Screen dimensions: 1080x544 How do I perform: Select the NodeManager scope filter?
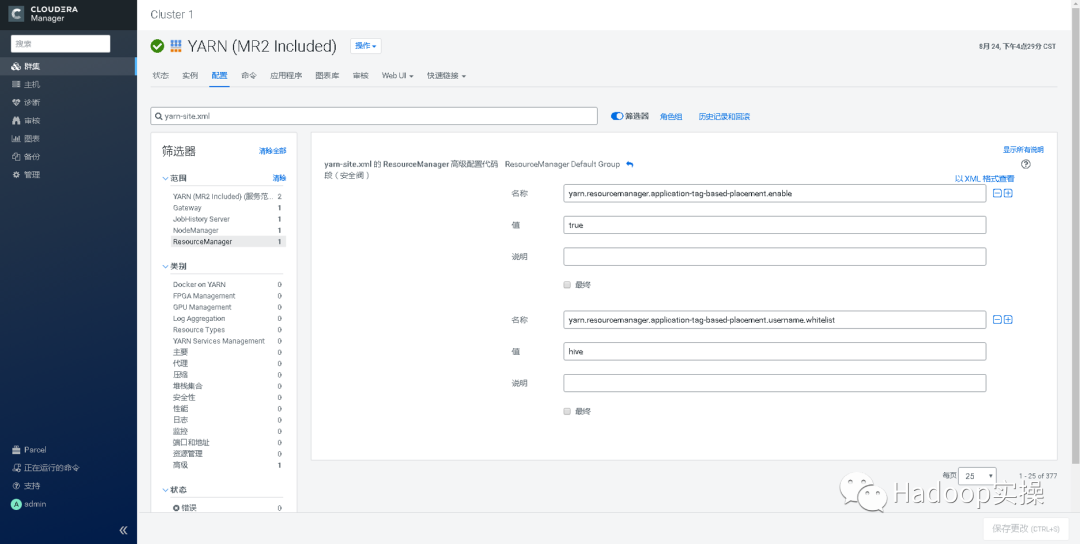195,230
